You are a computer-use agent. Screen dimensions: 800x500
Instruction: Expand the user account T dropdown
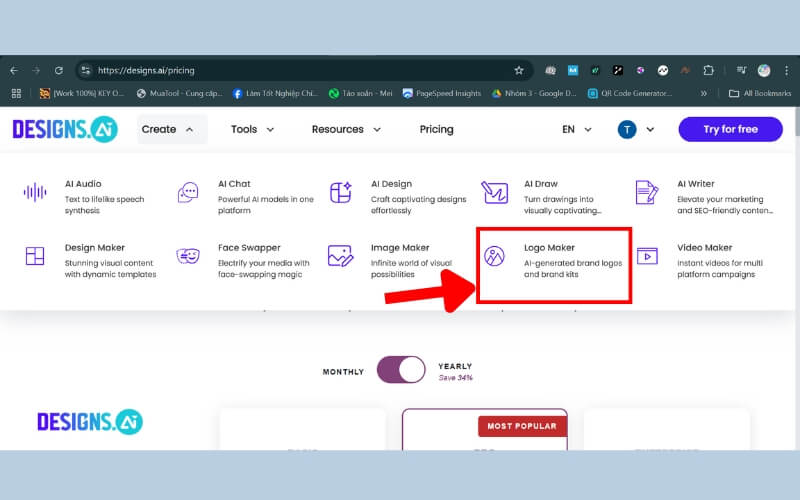[x=636, y=130]
